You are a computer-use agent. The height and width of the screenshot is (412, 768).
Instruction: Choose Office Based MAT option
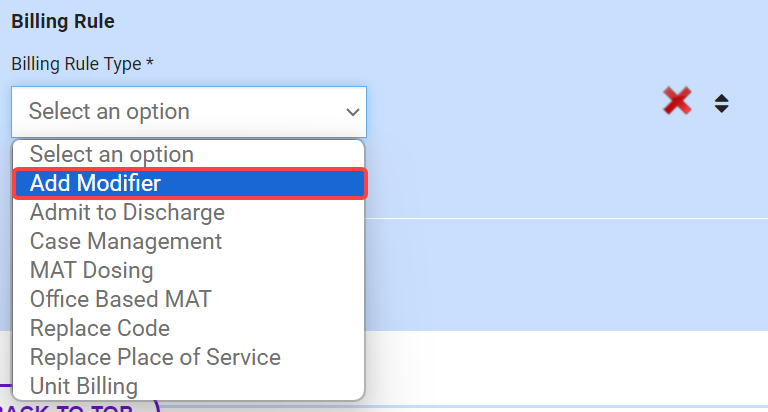(x=121, y=300)
